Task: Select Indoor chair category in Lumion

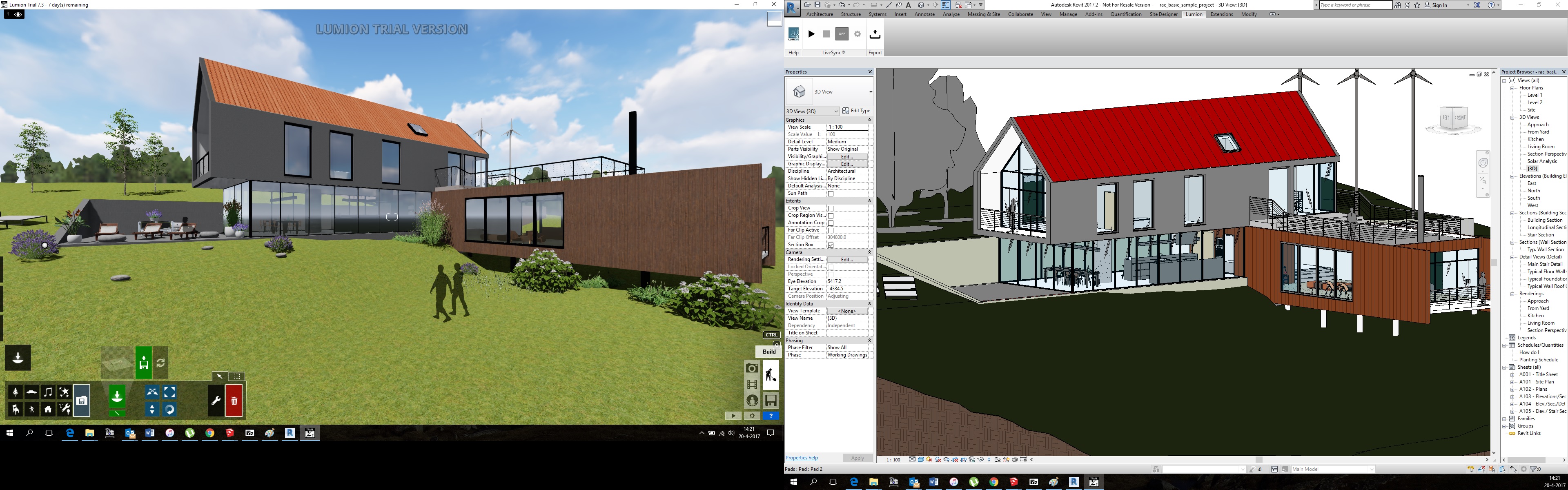Action: (x=15, y=409)
